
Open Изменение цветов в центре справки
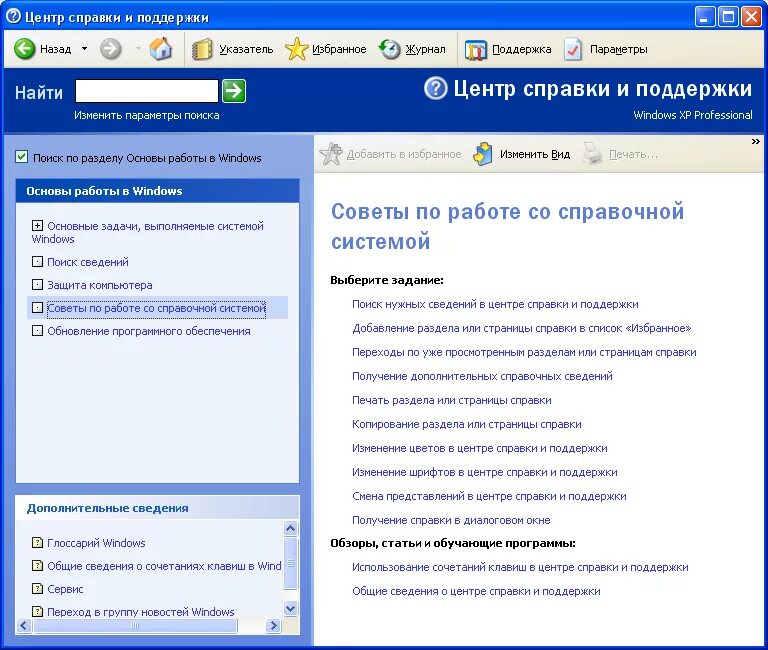pos(480,448)
